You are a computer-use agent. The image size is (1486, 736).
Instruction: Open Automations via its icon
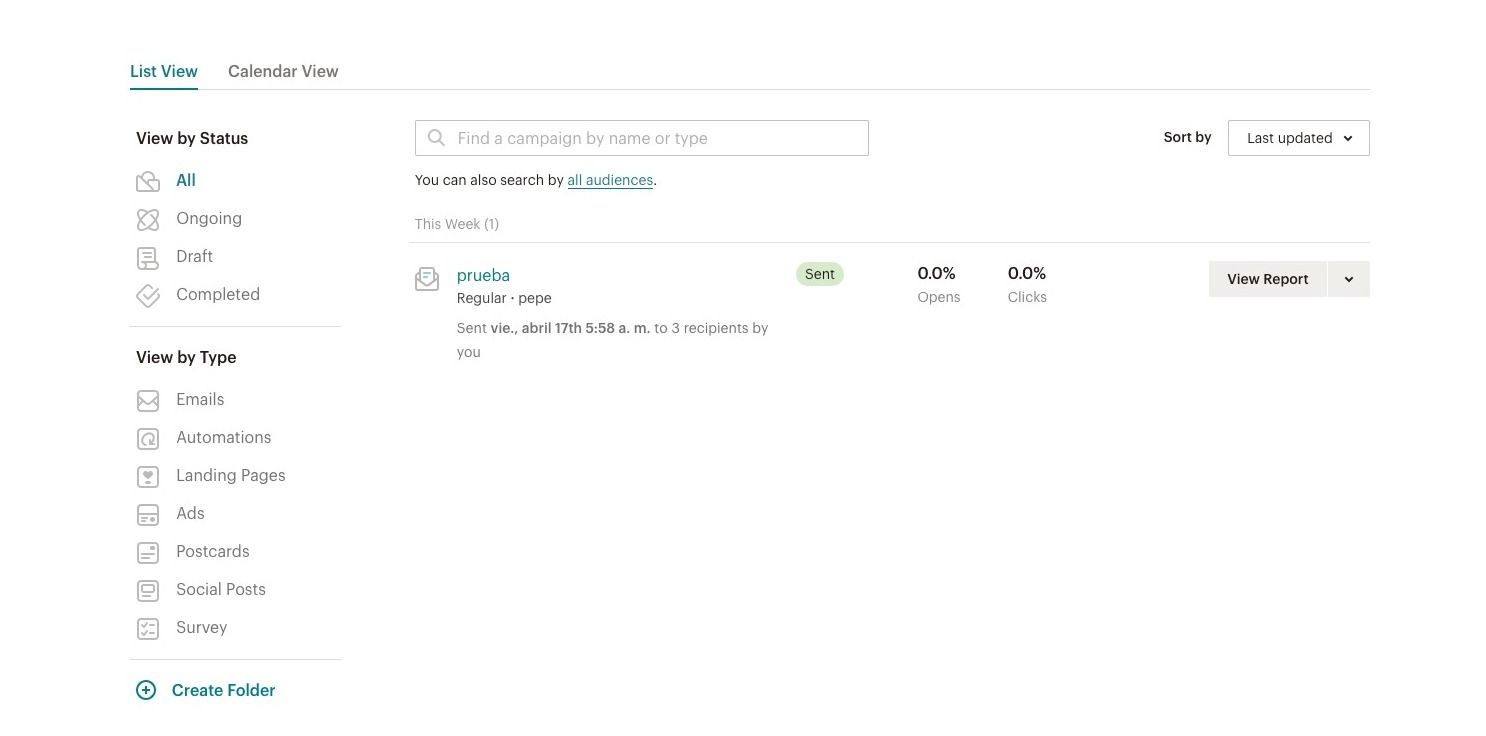pos(148,439)
